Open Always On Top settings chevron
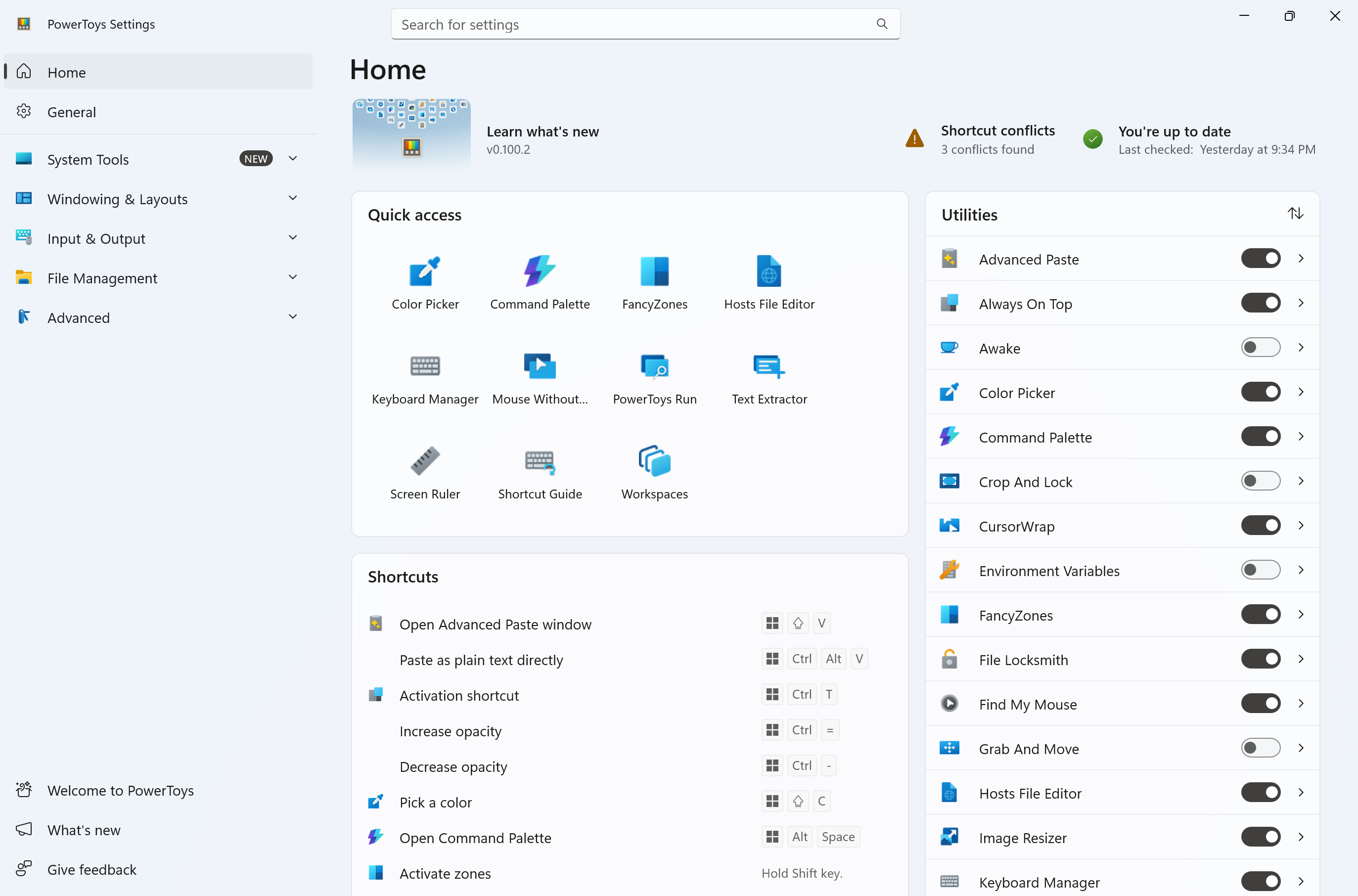The width and height of the screenshot is (1358, 896). (x=1300, y=303)
